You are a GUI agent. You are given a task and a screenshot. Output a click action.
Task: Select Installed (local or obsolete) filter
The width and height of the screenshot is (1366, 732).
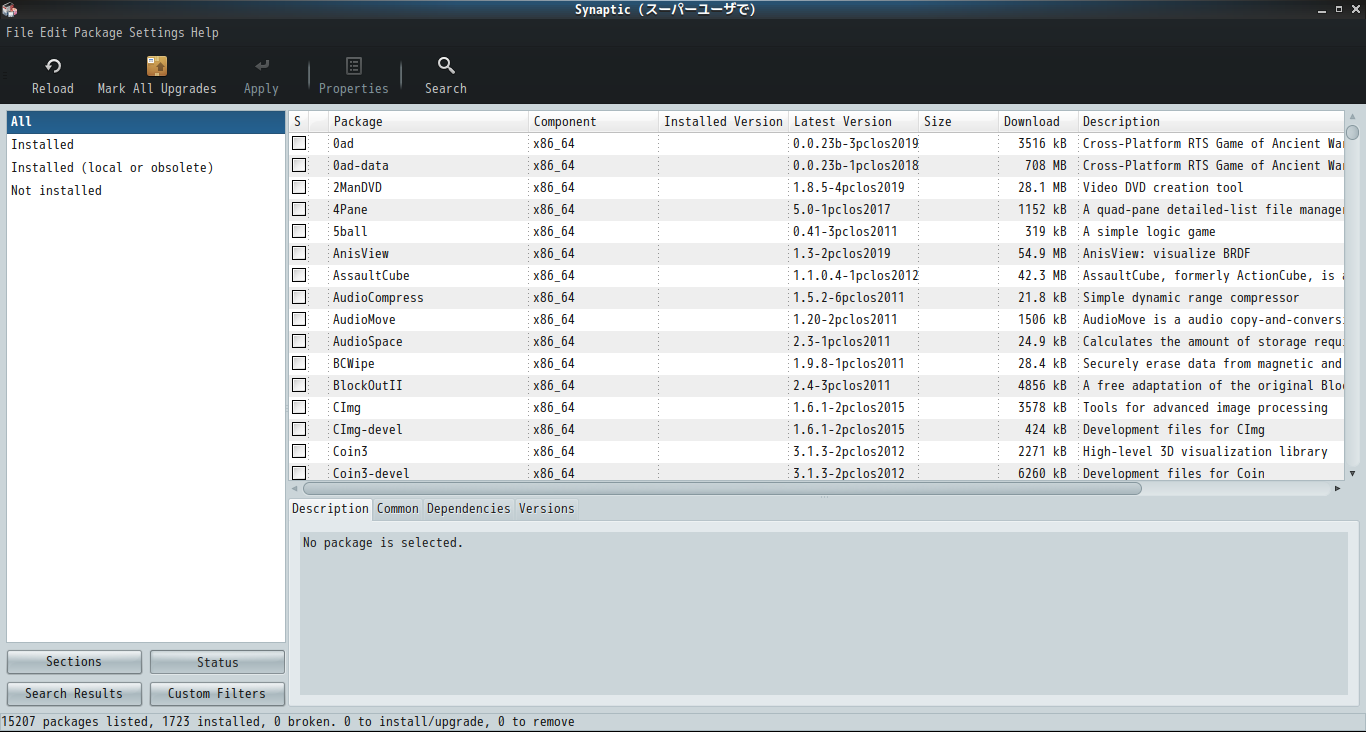pyautogui.click(x=146, y=168)
